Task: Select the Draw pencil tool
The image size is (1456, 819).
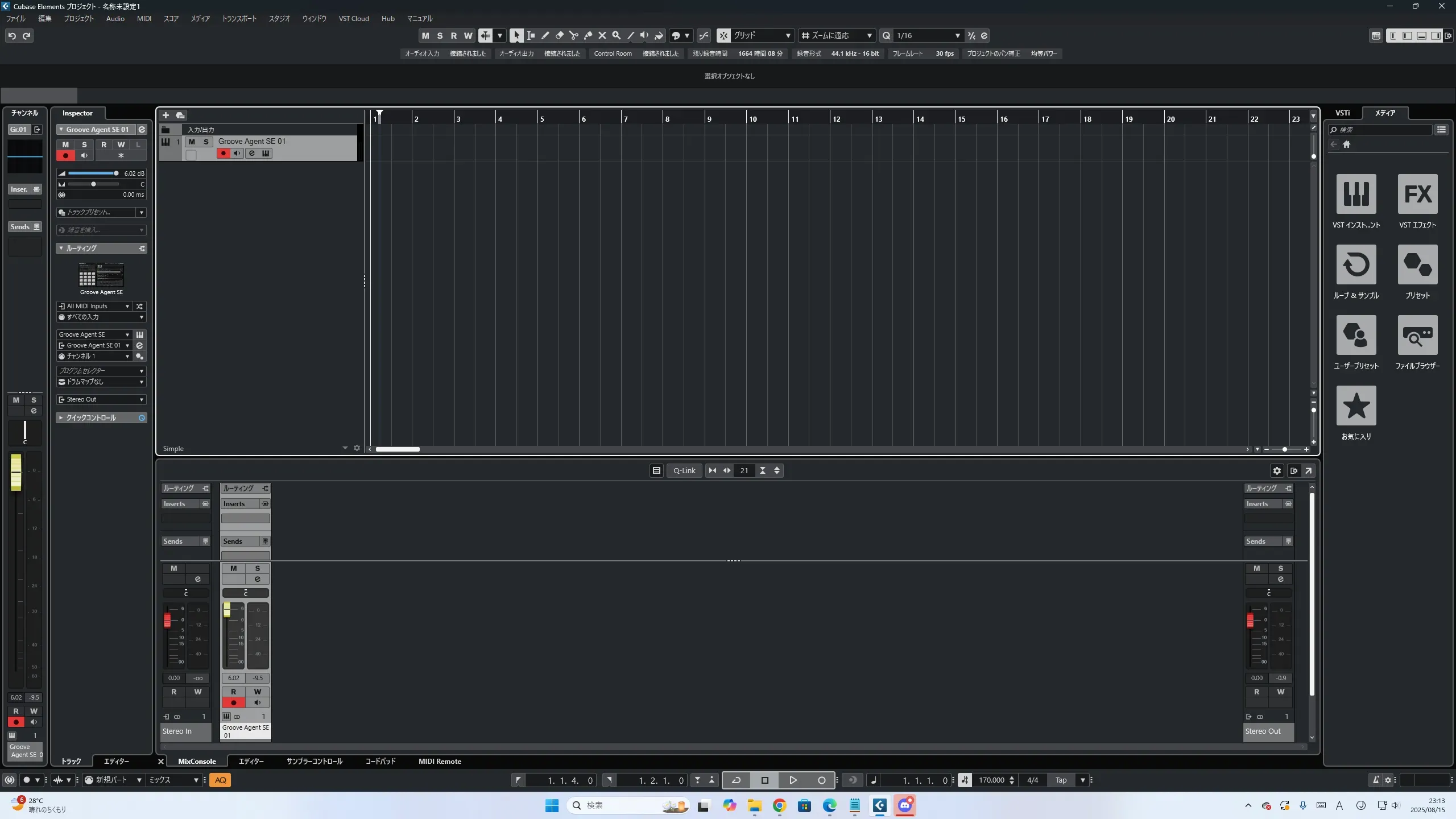Action: tap(545, 35)
